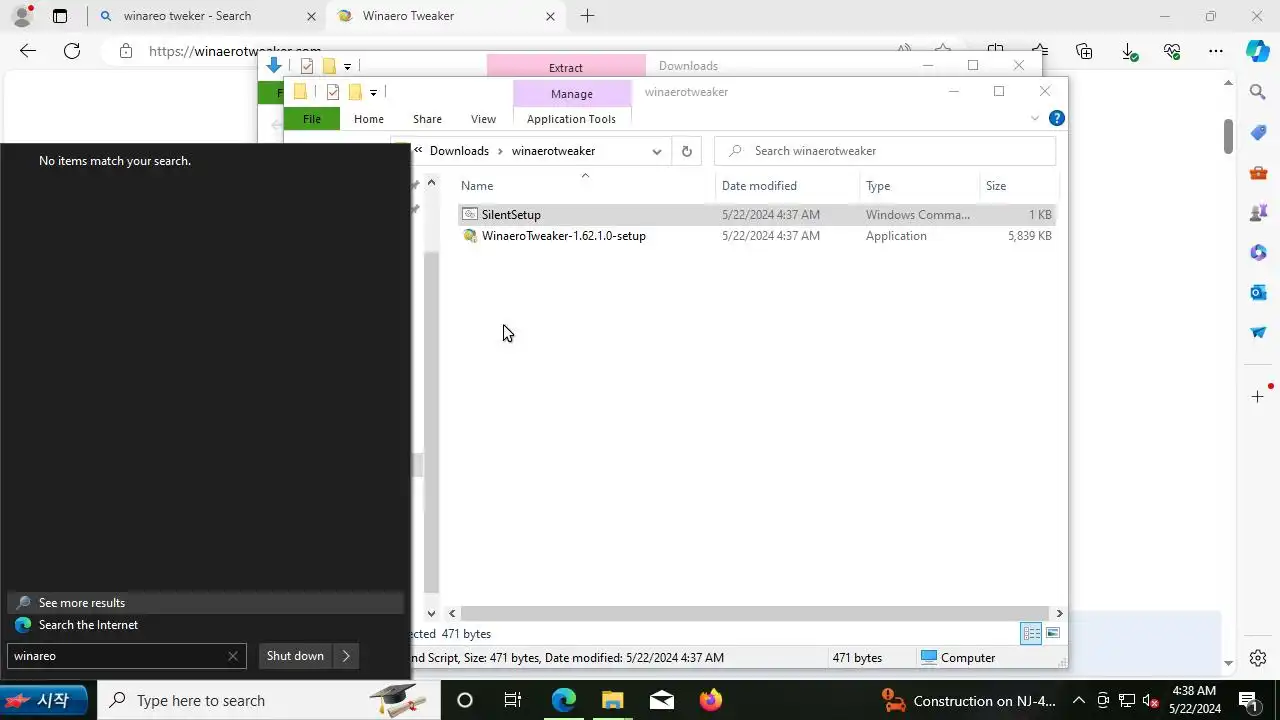1280x720 pixels.
Task: Click Search the Internet
Action: (205, 625)
